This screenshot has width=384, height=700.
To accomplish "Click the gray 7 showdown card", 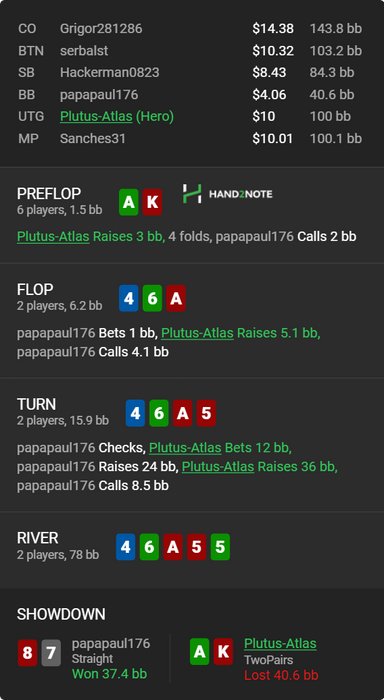I will [51, 653].
